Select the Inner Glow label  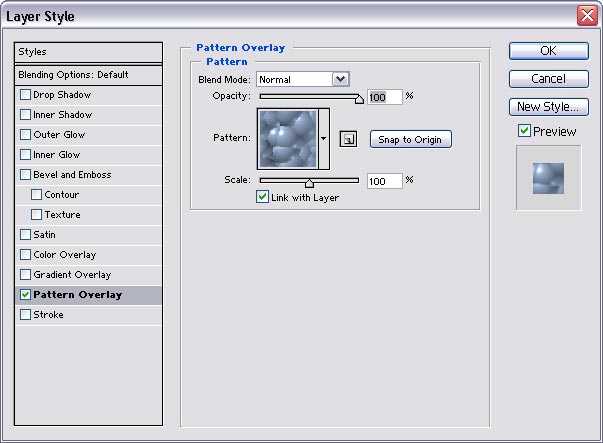click(x=57, y=155)
